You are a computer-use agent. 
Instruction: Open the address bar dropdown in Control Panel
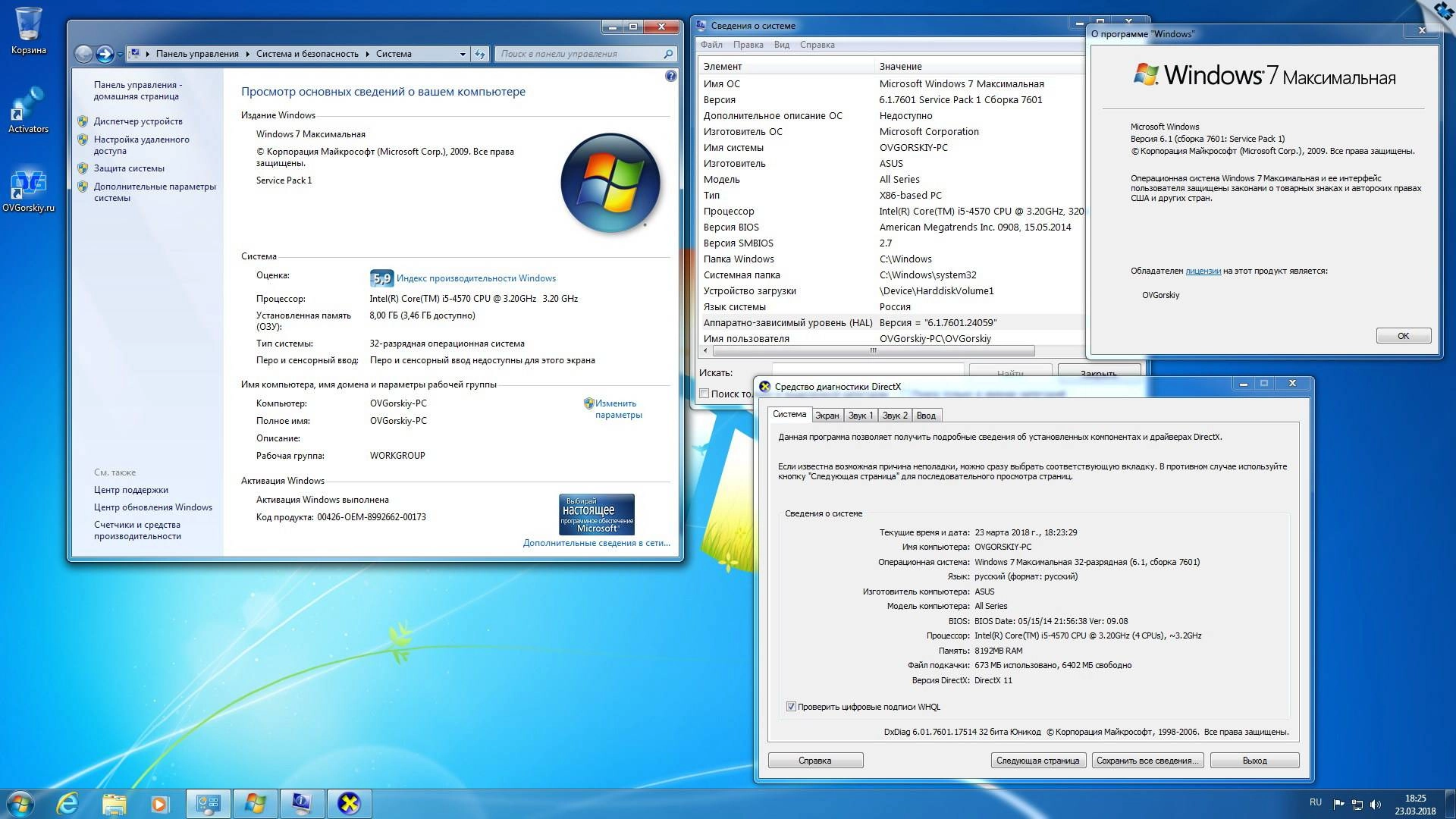463,54
